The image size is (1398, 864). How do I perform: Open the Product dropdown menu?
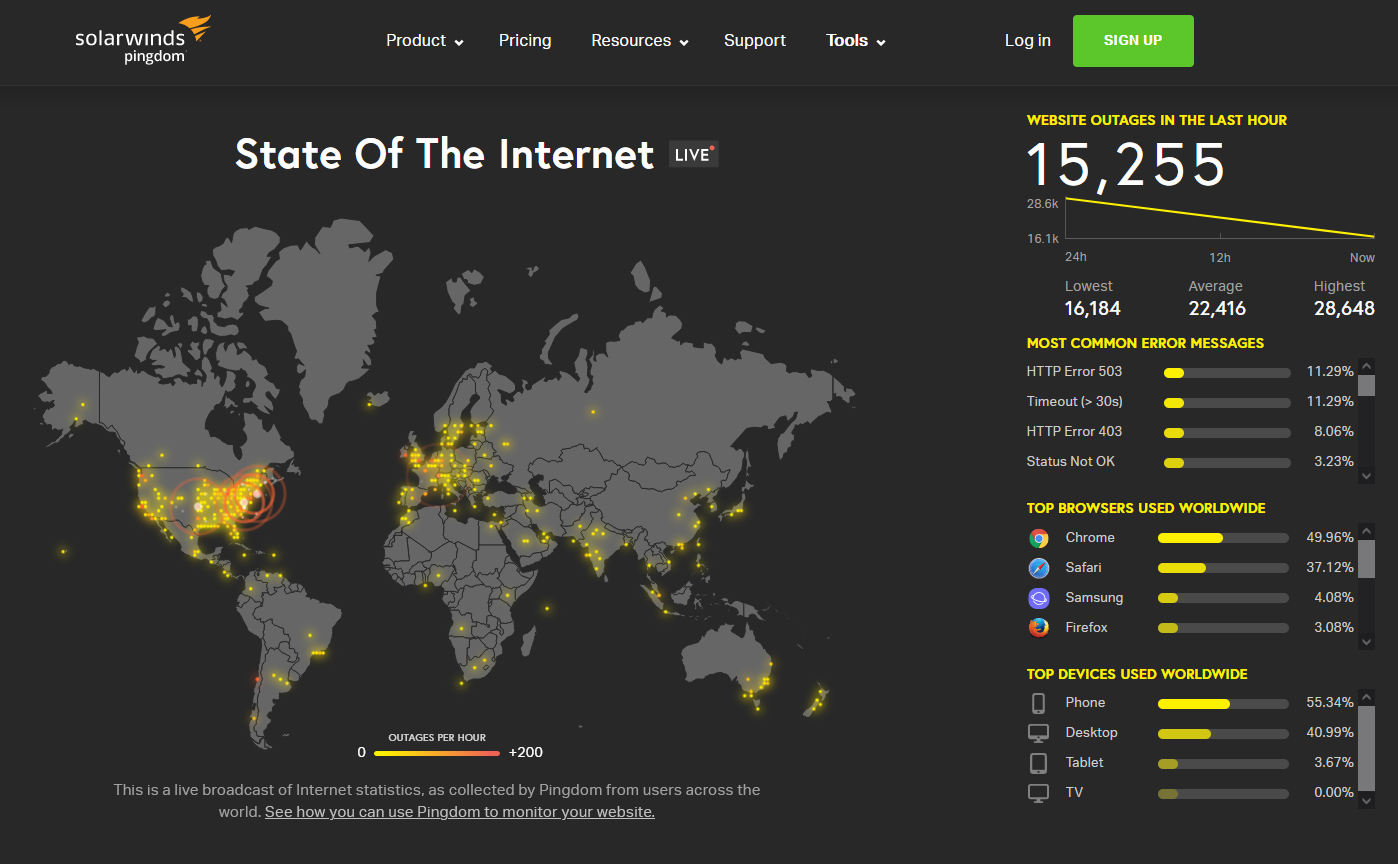pos(425,41)
